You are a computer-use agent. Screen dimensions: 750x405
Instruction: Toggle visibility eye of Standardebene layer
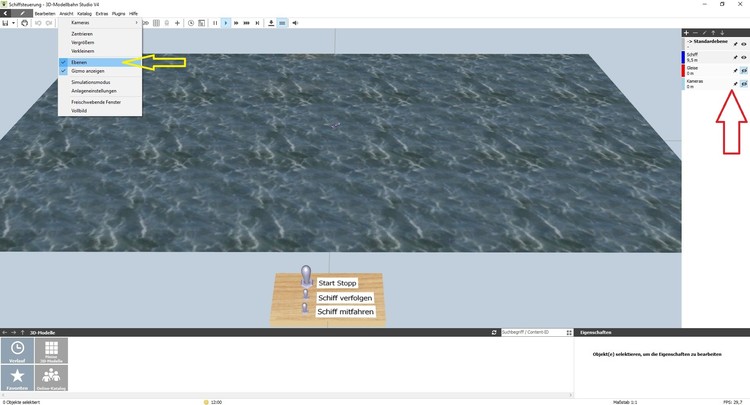coord(744,44)
